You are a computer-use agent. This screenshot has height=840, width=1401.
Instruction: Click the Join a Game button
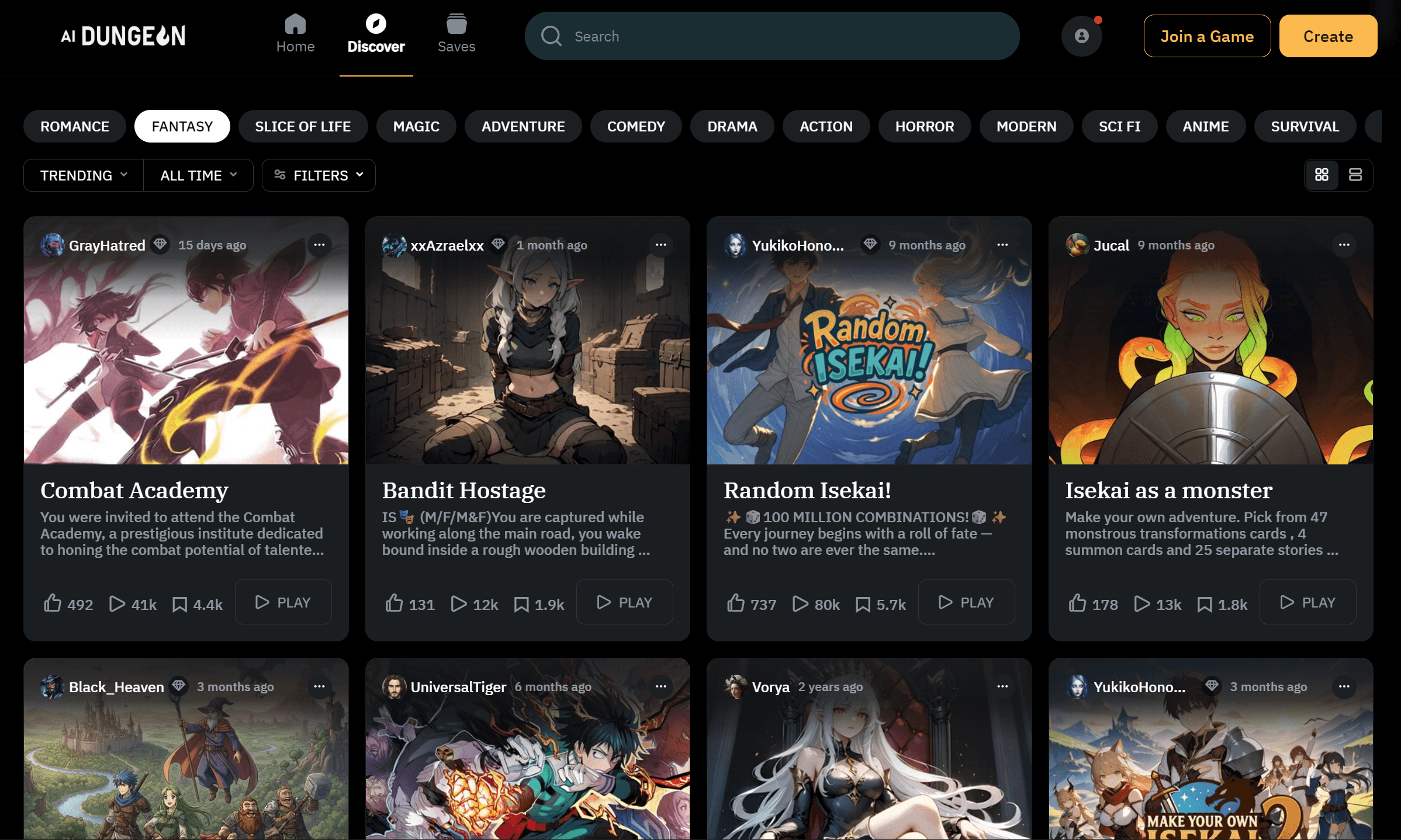click(1207, 36)
